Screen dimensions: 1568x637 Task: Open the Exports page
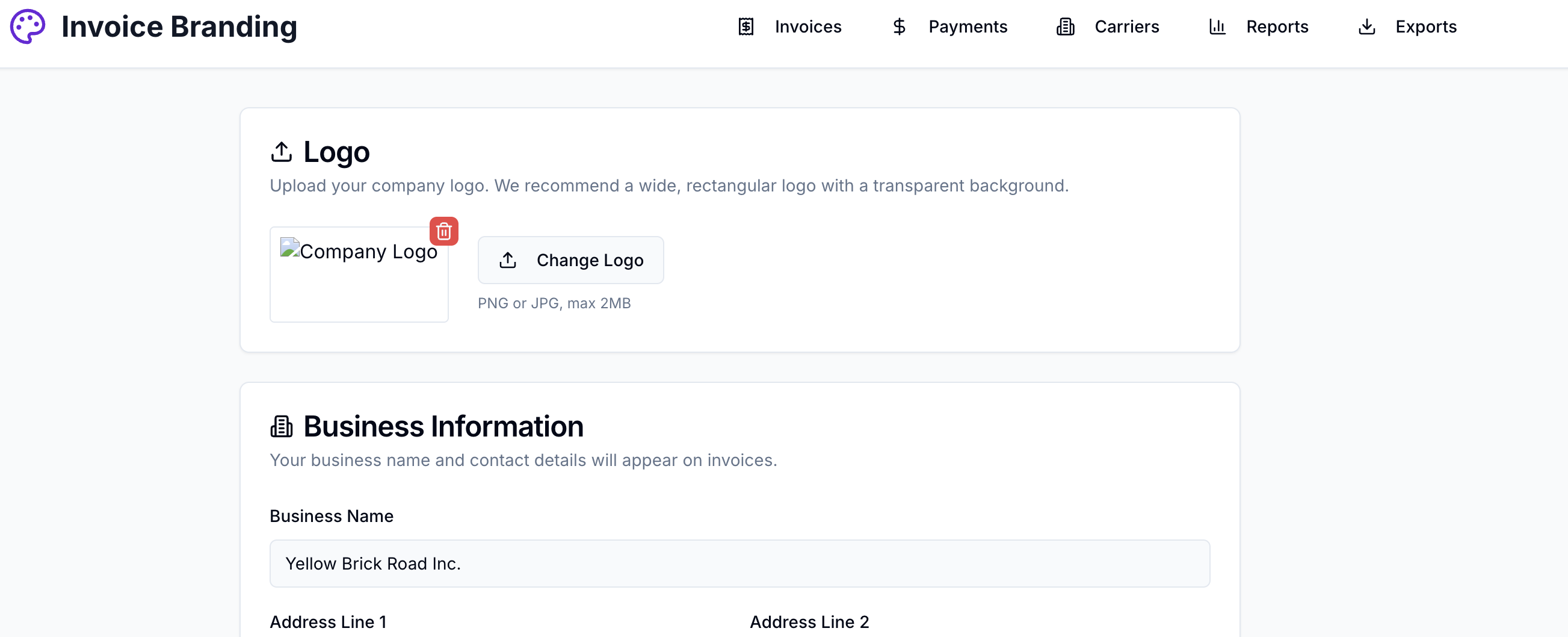pos(1426,27)
